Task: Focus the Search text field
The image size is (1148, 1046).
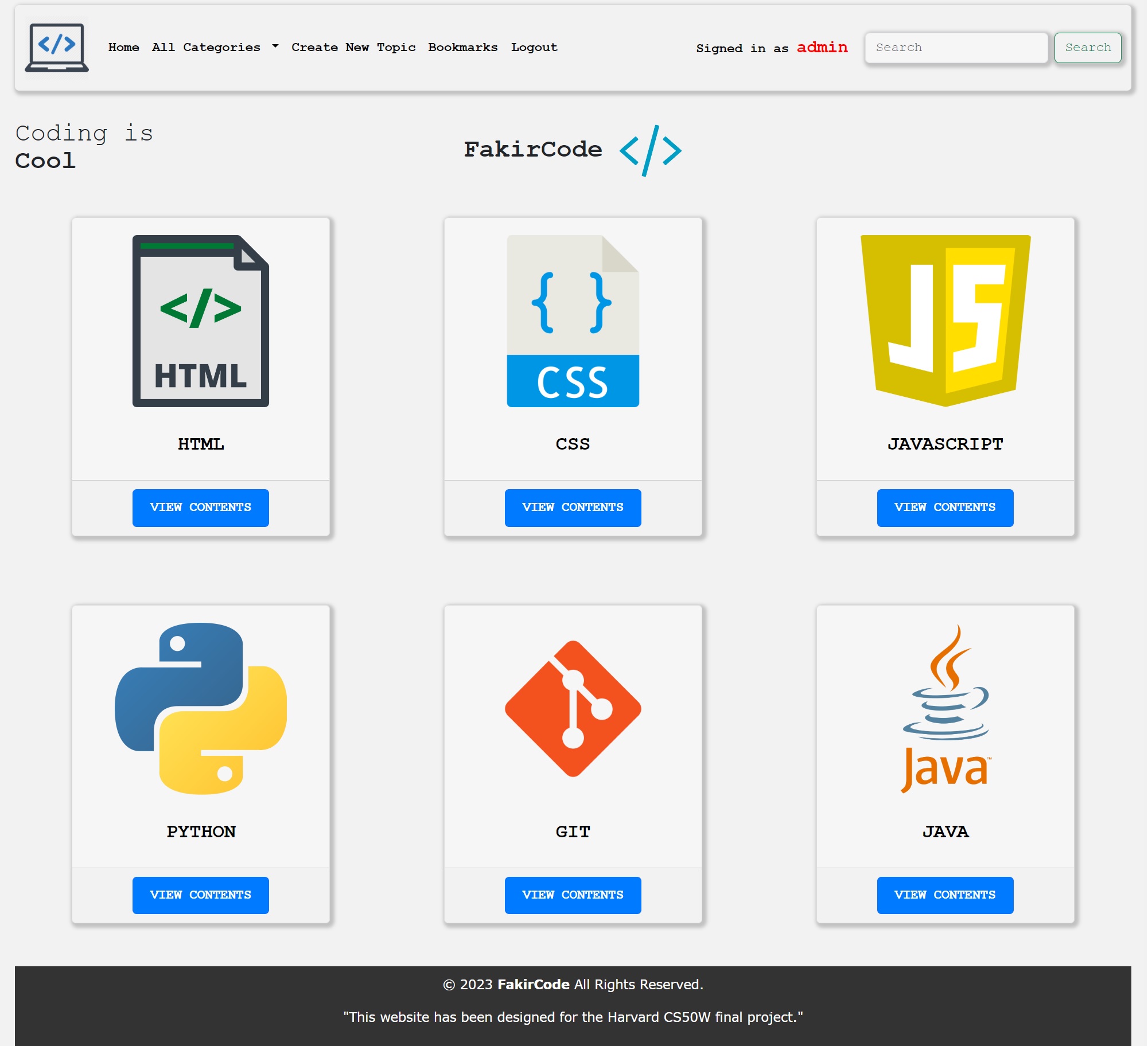Action: pos(955,48)
